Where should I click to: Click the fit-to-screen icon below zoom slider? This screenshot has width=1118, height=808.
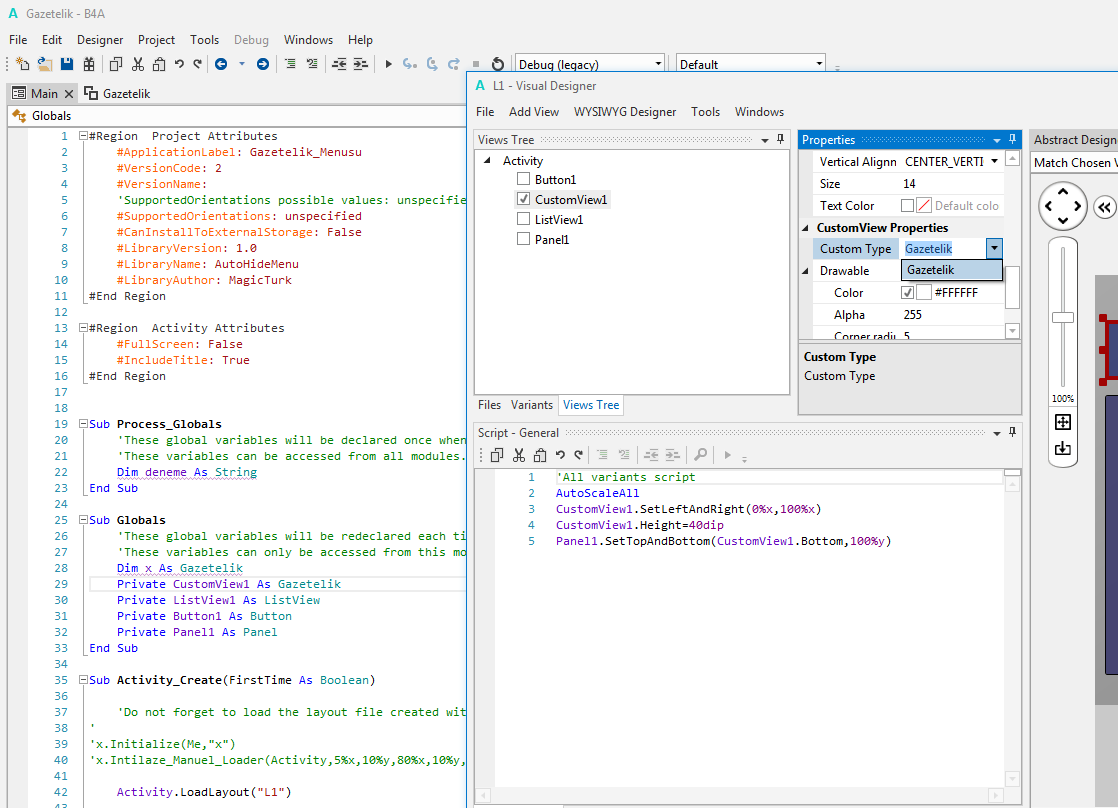coord(1063,423)
